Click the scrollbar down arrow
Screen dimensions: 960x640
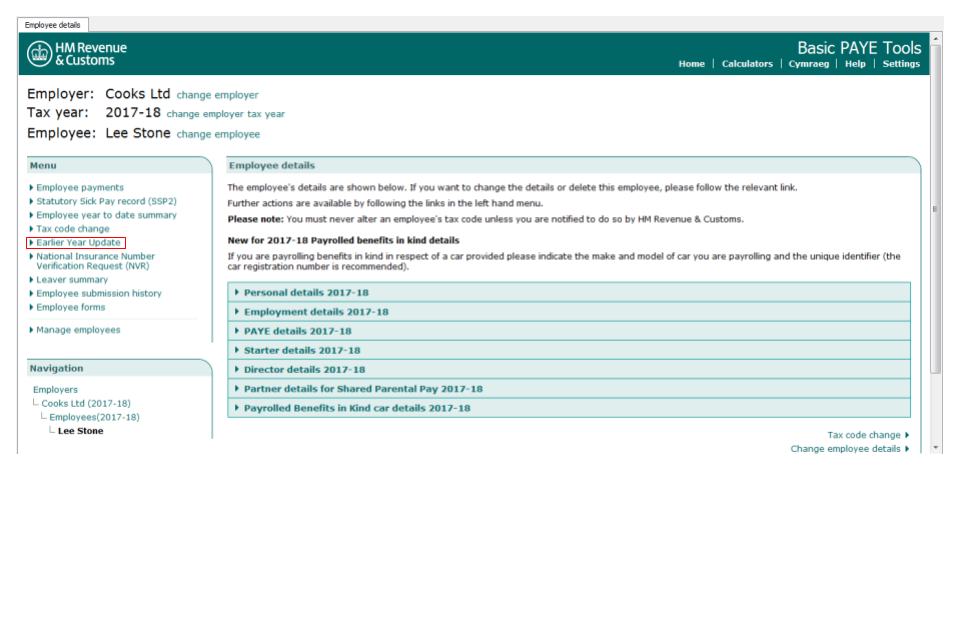[935, 448]
